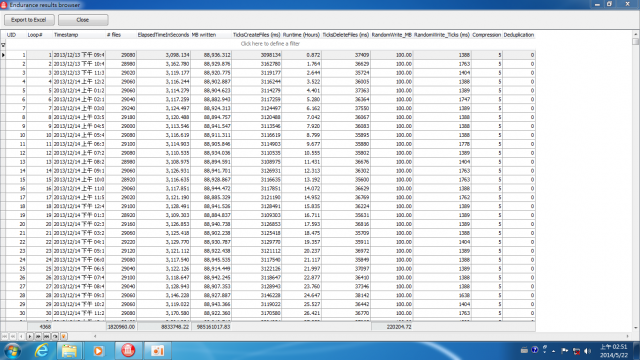Click the Runtime (Hours) column header

pos(301,35)
